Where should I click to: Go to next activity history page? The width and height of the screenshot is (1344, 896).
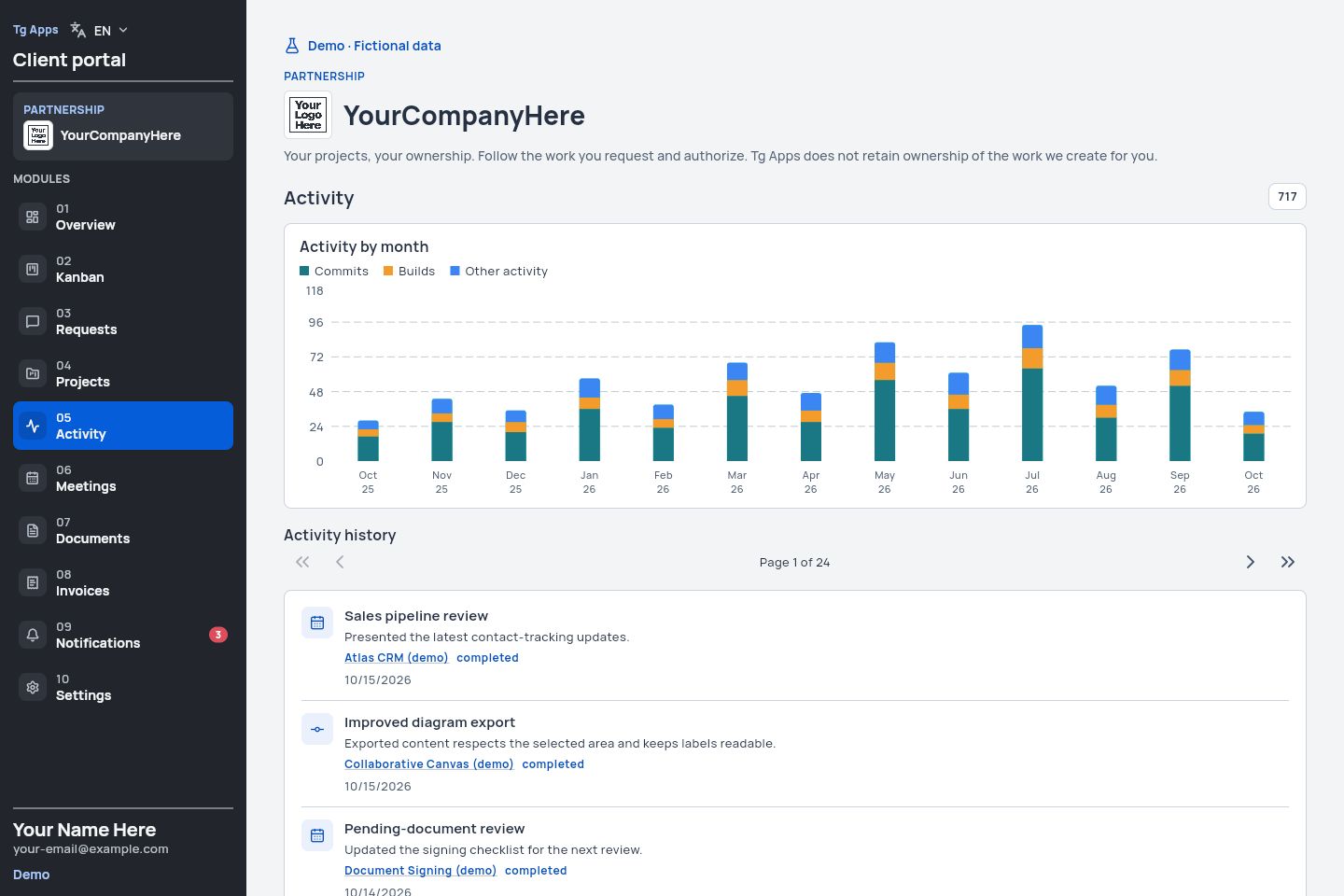click(x=1251, y=562)
